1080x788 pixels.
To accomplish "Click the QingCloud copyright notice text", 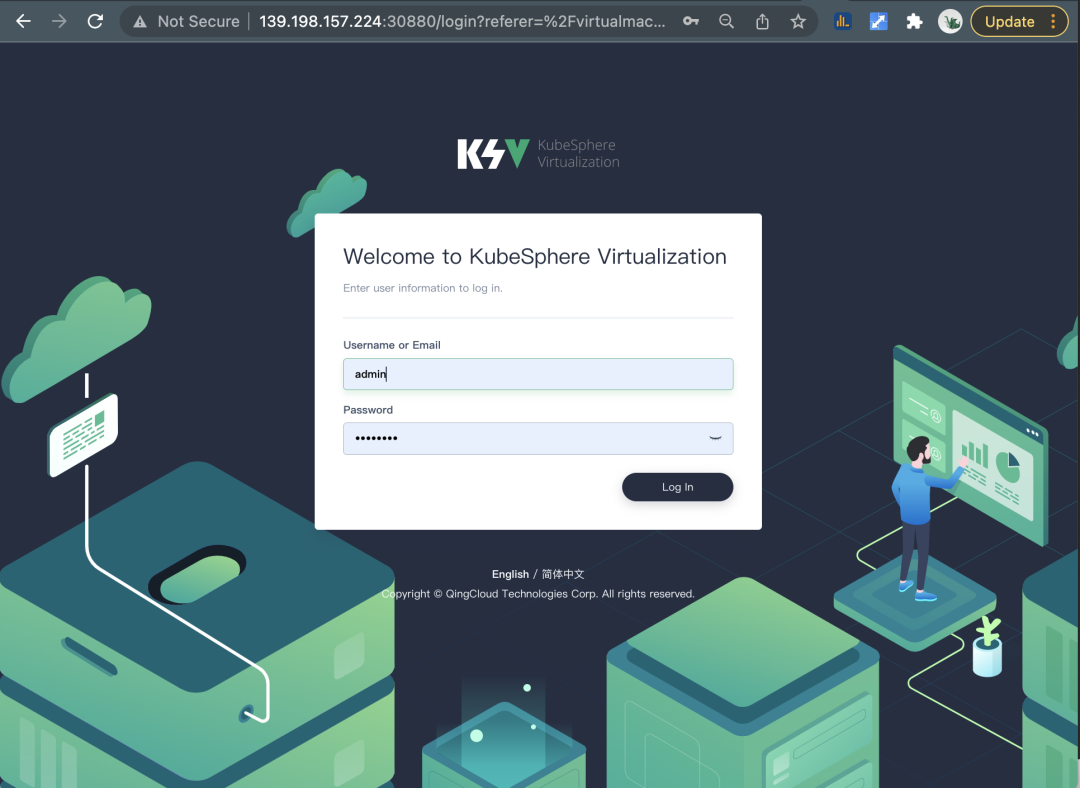I will tap(538, 594).
